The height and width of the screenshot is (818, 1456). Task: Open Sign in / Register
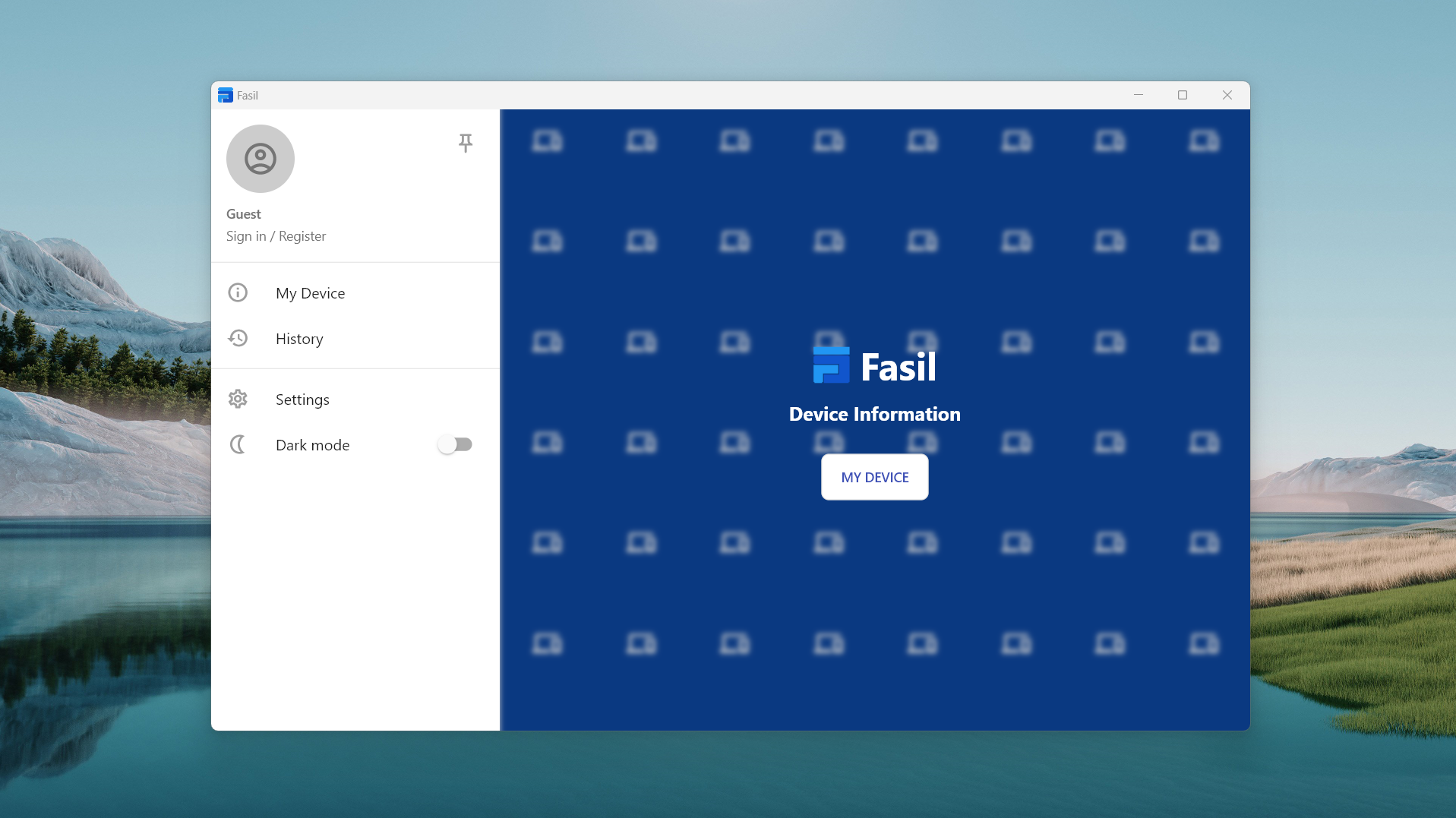276,235
